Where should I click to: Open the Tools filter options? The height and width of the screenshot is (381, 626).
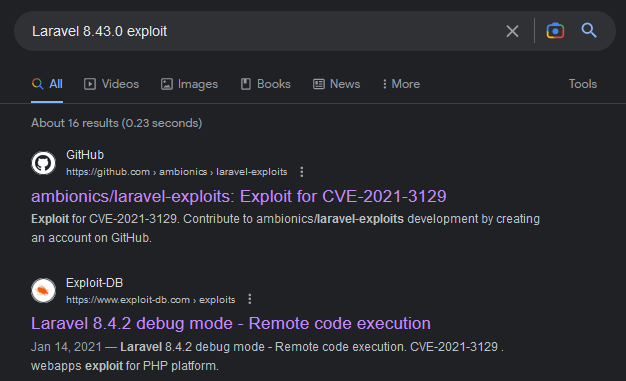pos(582,84)
